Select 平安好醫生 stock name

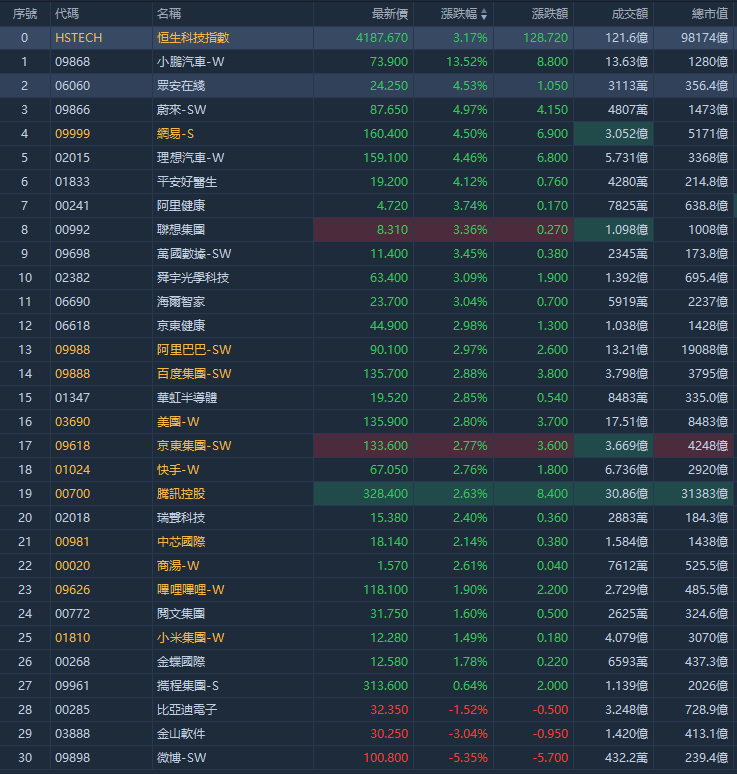[187, 182]
